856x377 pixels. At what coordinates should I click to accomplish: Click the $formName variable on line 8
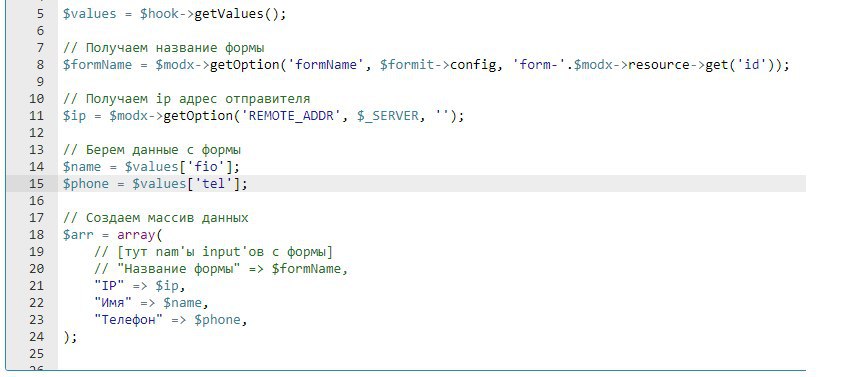coord(97,65)
